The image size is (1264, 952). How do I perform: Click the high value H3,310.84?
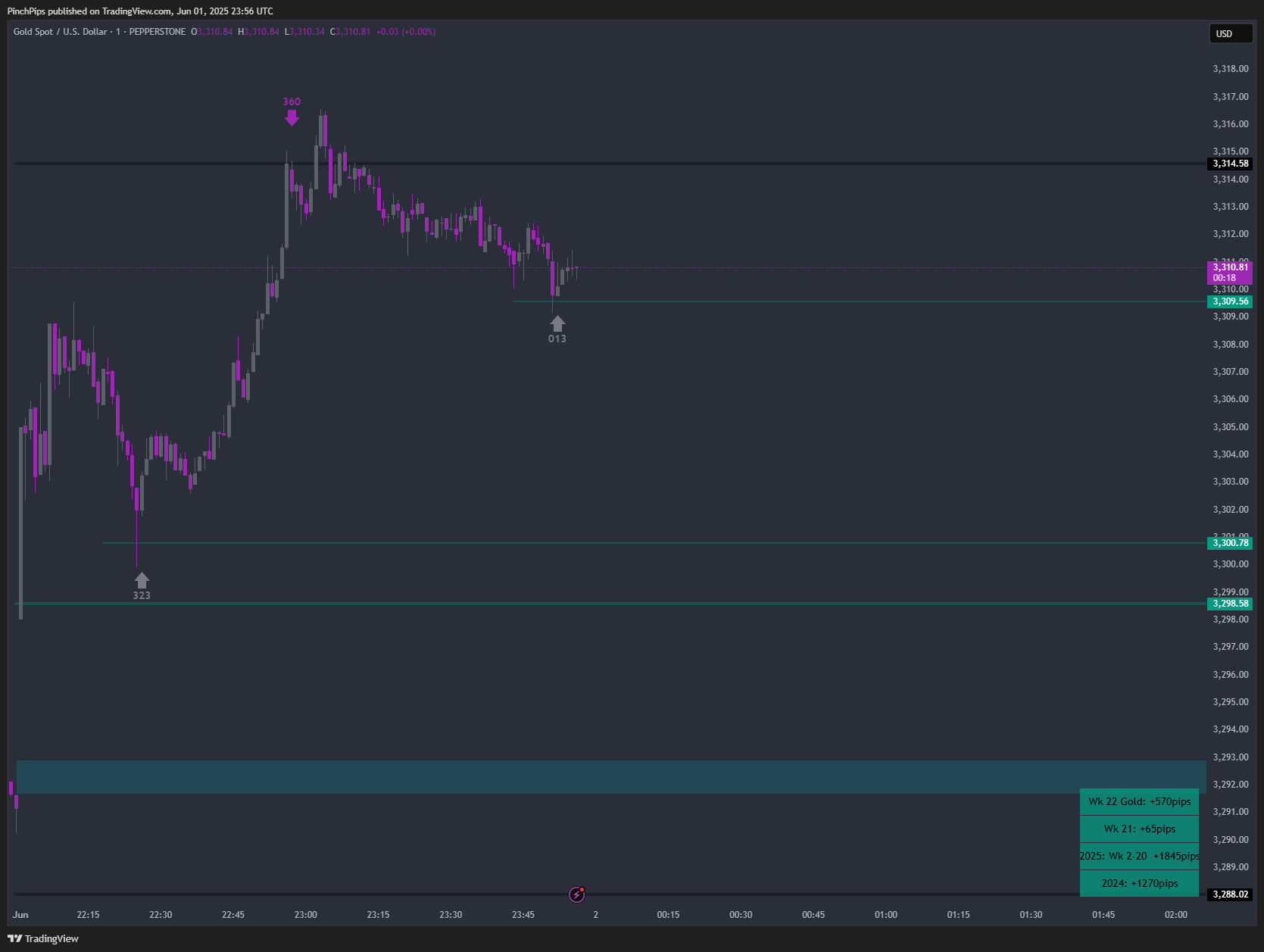[x=258, y=32]
